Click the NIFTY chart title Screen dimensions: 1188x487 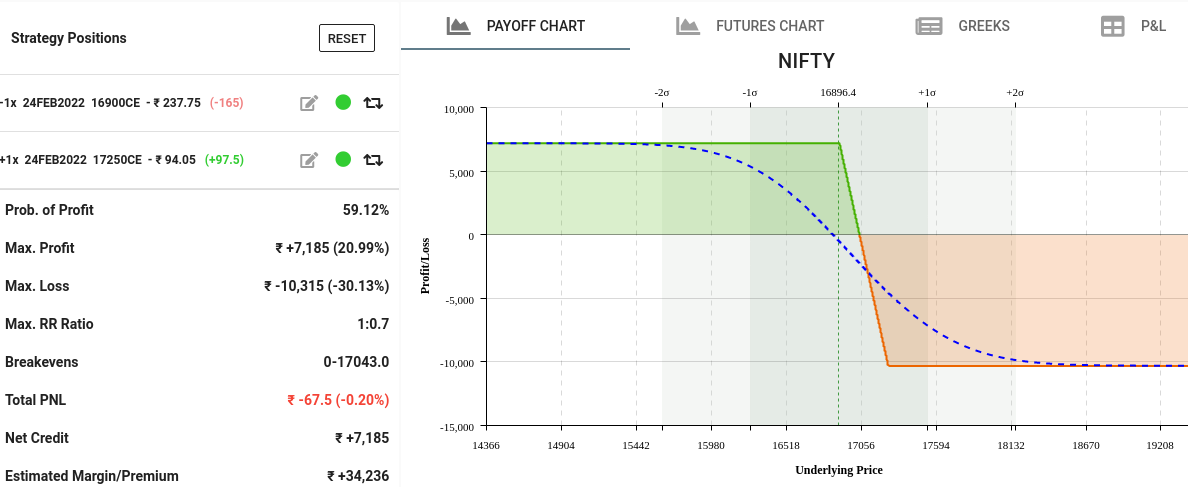[x=806, y=61]
